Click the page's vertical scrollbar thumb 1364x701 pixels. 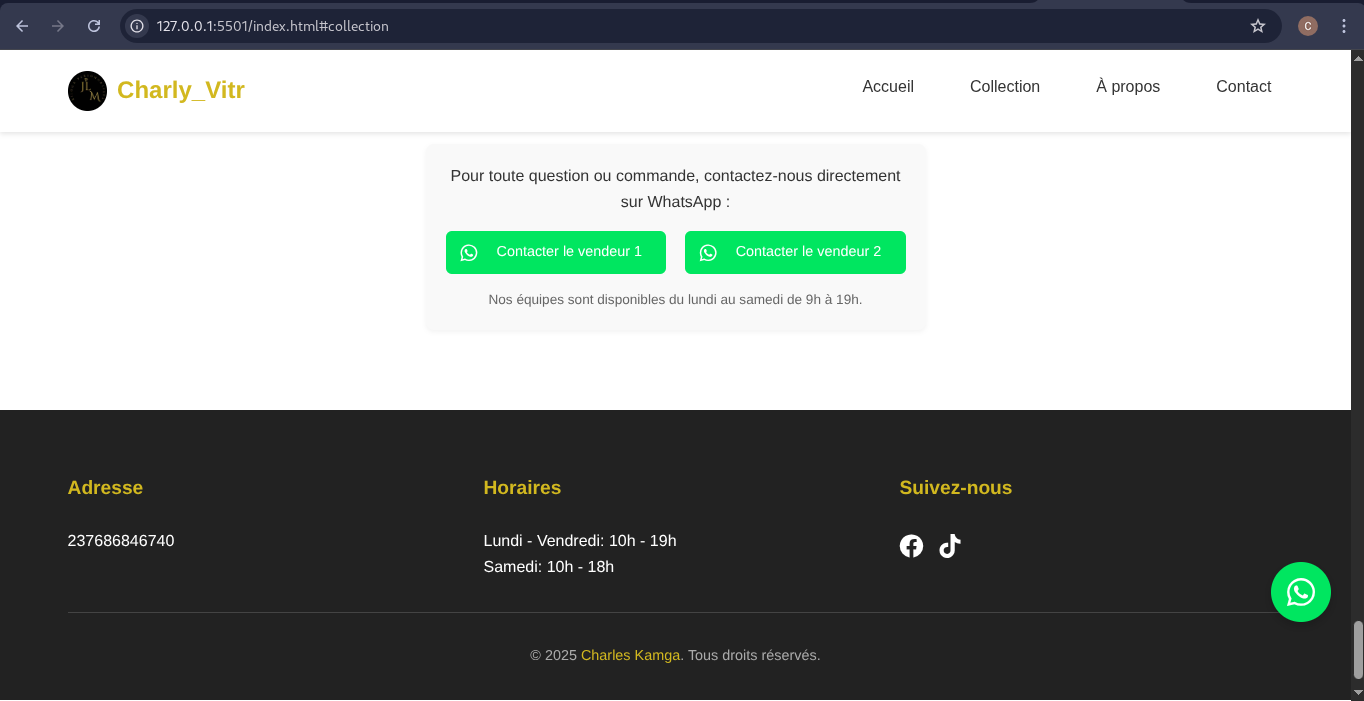click(x=1357, y=649)
